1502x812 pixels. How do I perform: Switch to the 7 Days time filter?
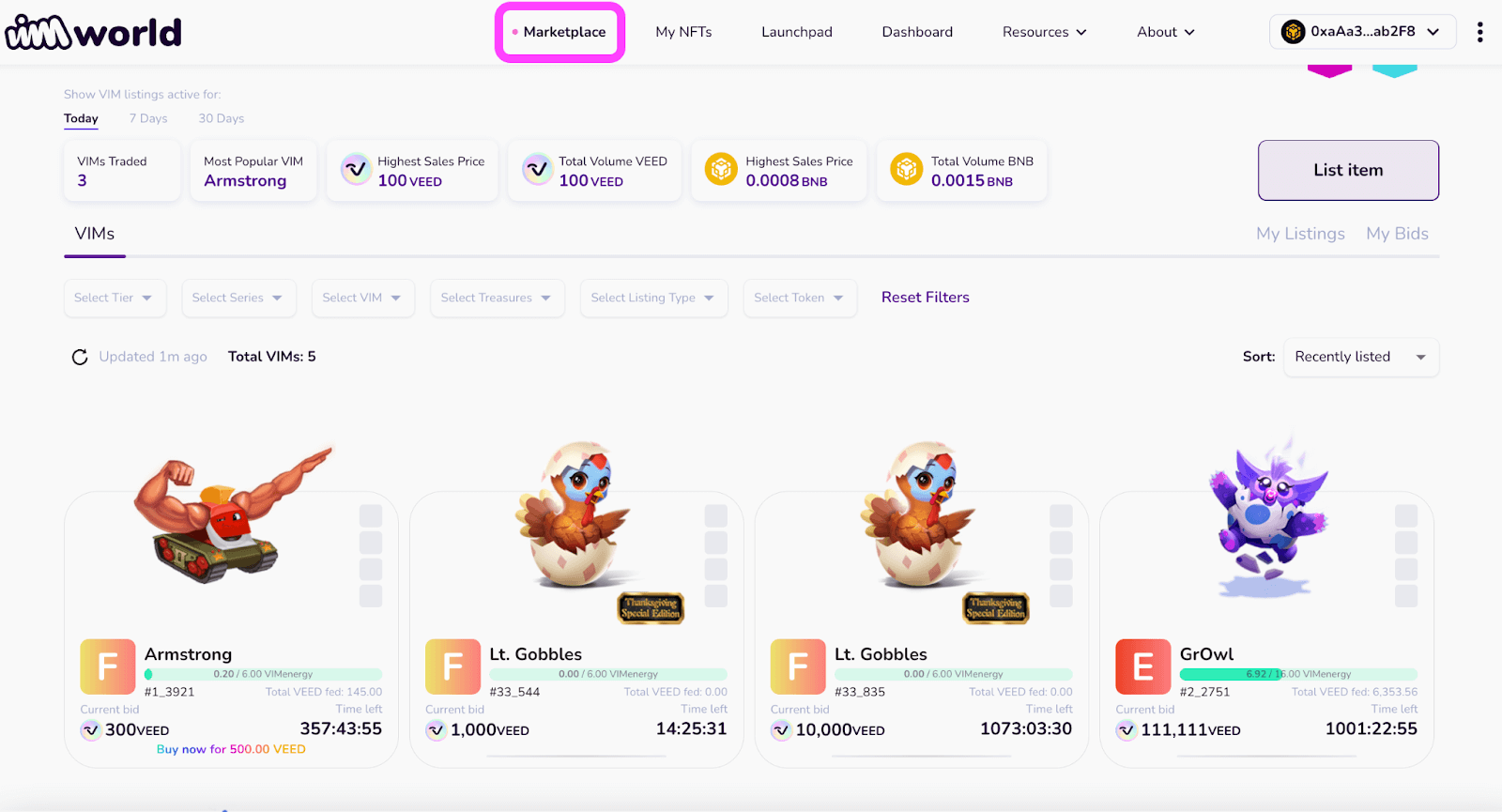point(147,118)
